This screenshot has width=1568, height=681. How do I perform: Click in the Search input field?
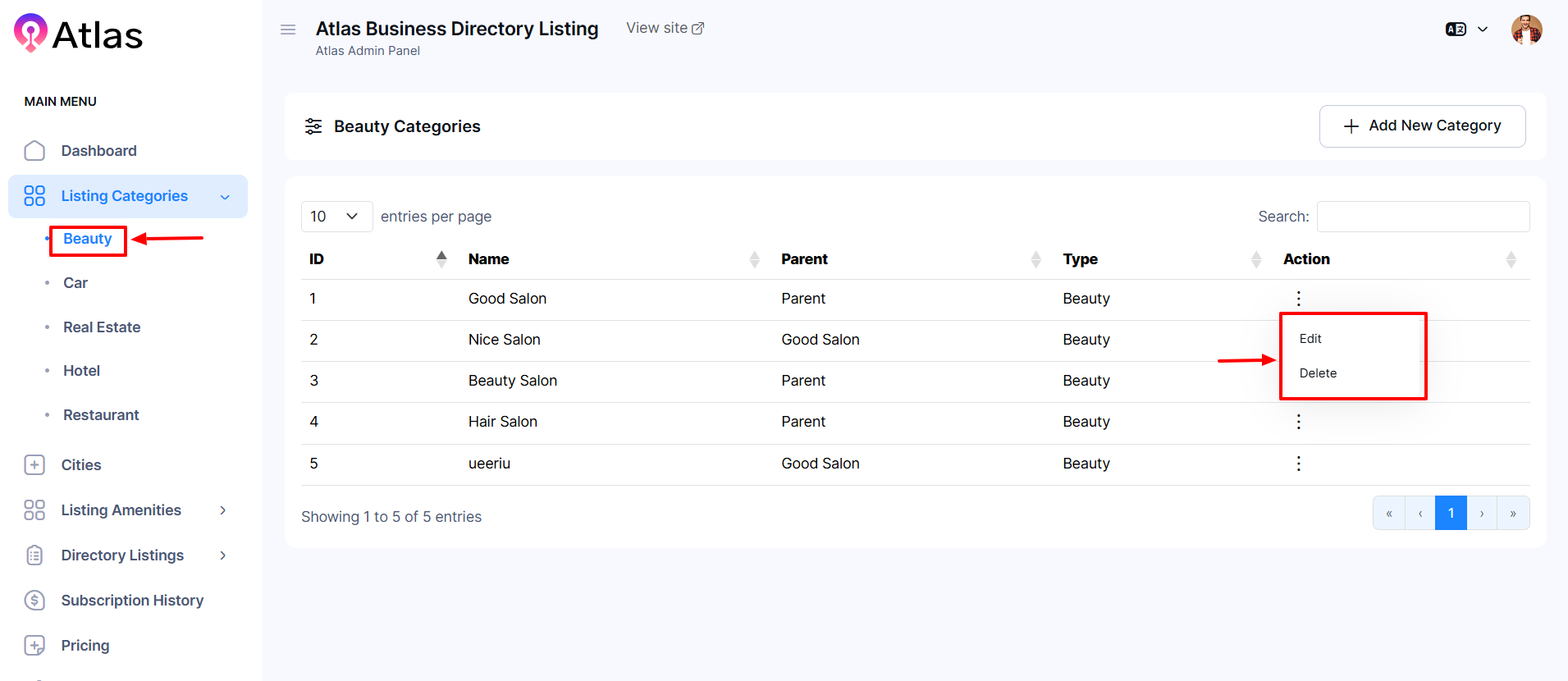[1423, 217]
